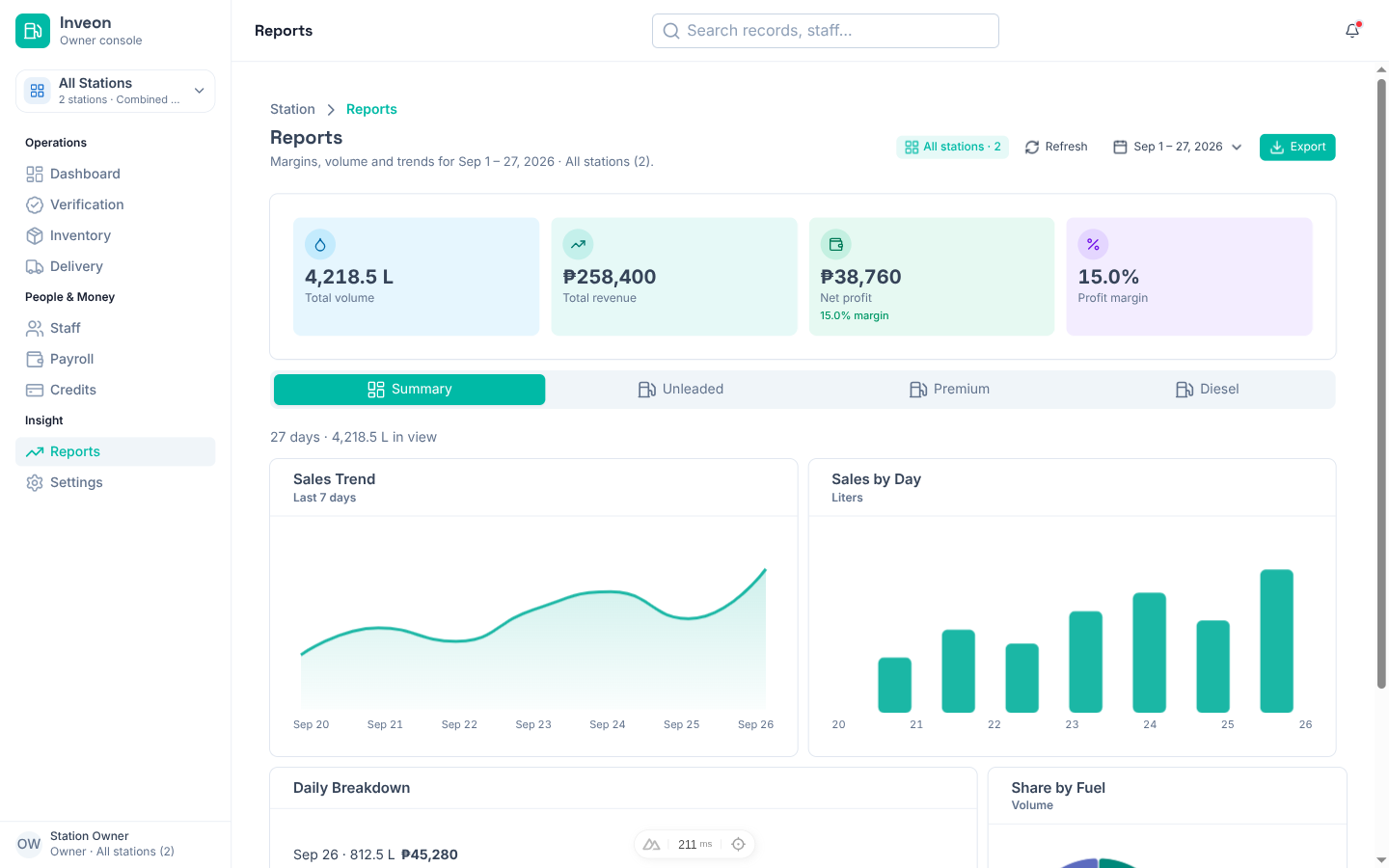Click the Export button

[1297, 147]
